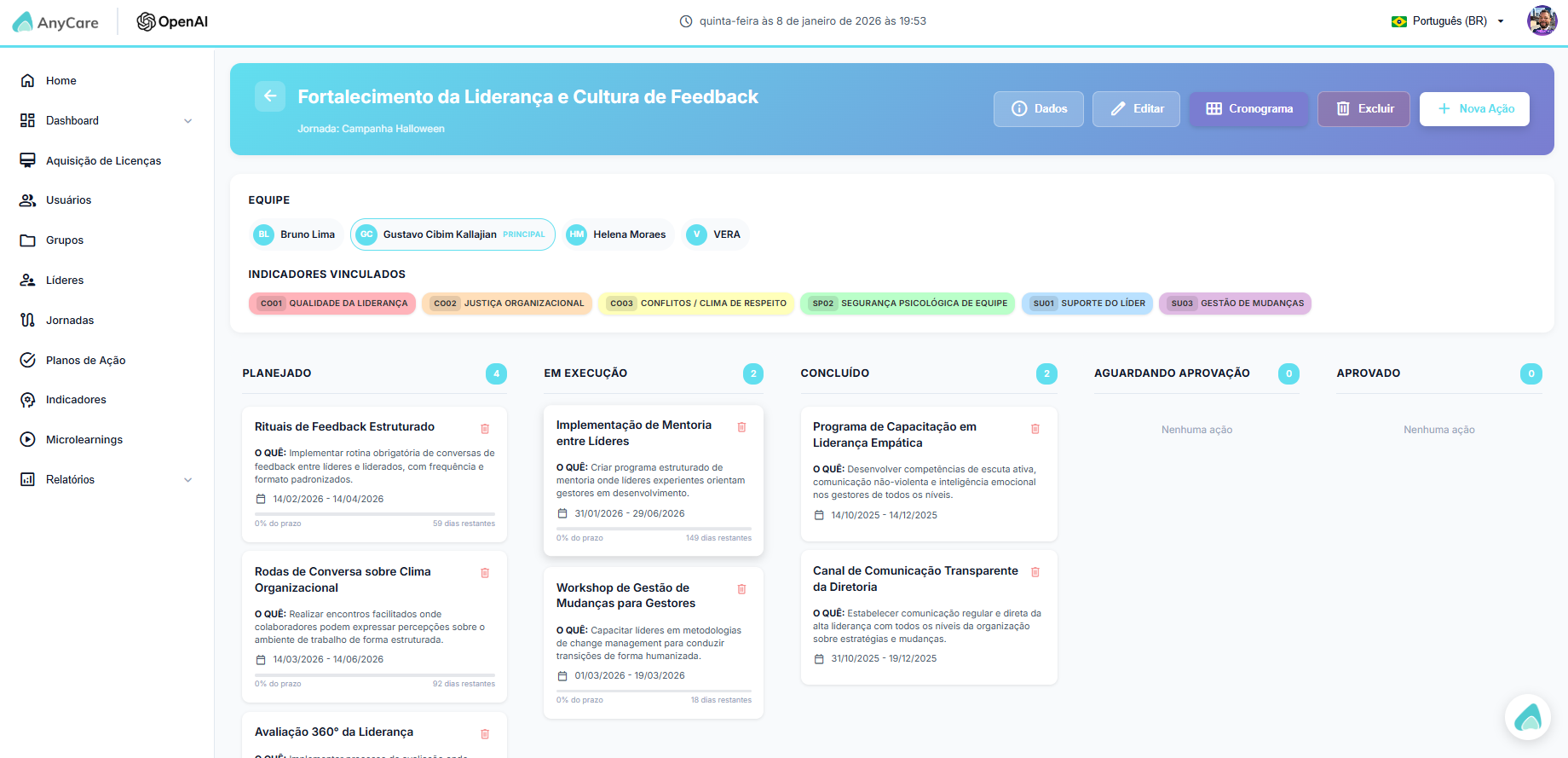Viewport: 1568px width, 758px height.
Task: Click the Dashboard sidebar icon
Action: click(28, 121)
